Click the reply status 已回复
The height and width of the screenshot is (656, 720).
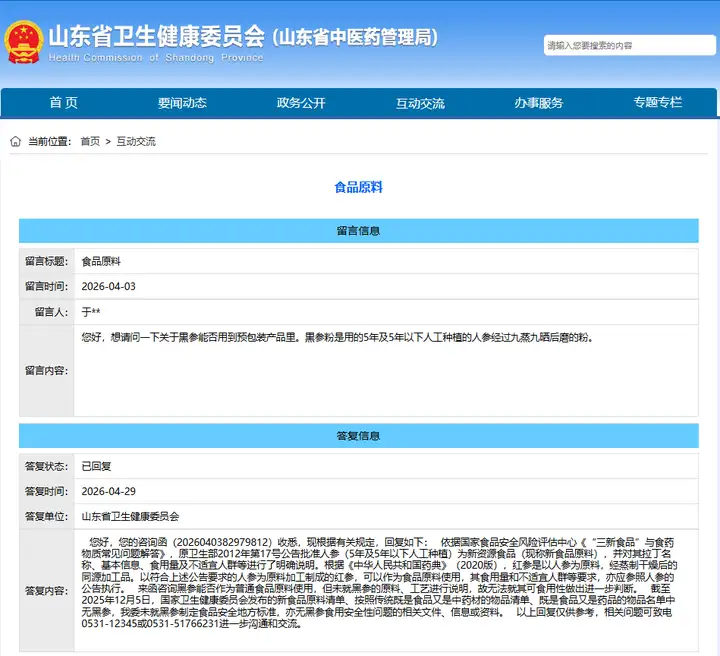pyautogui.click(x=96, y=466)
